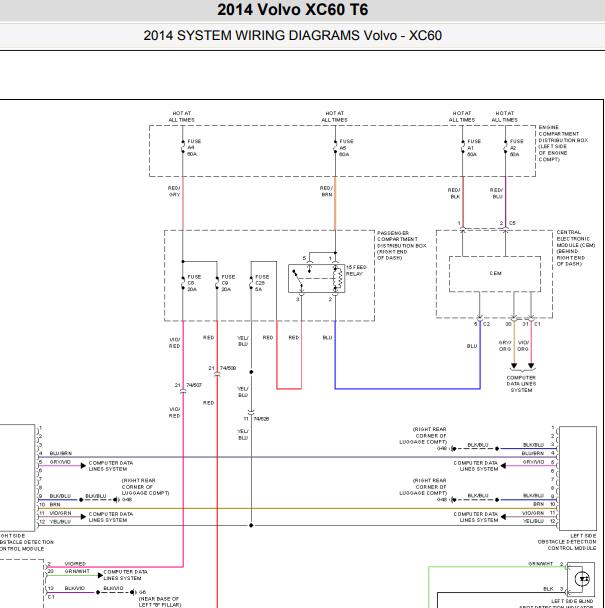Click "YEL/BLU" at left module pin 12
Screen dimensions: 605x608
click(60, 522)
